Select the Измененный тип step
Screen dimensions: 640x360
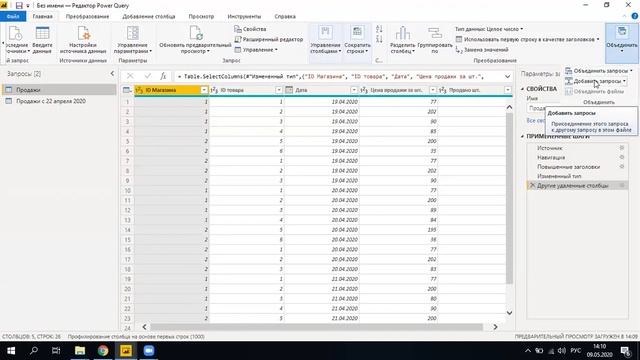559,176
